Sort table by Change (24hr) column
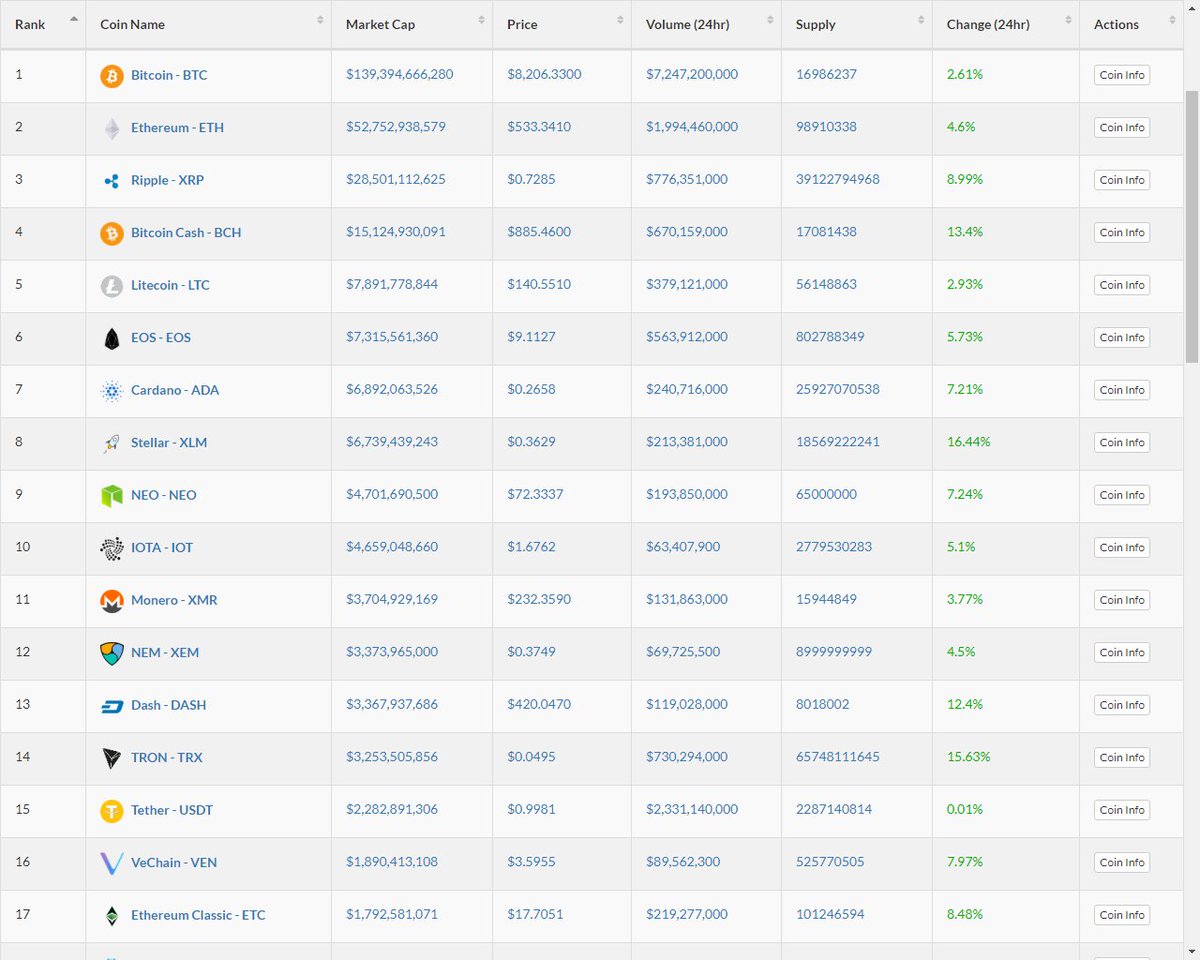The width and height of the screenshot is (1200, 960). click(x=1006, y=24)
